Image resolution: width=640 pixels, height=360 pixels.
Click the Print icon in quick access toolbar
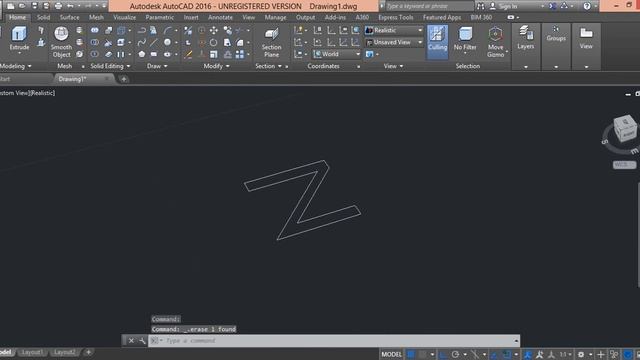pos(58,6)
